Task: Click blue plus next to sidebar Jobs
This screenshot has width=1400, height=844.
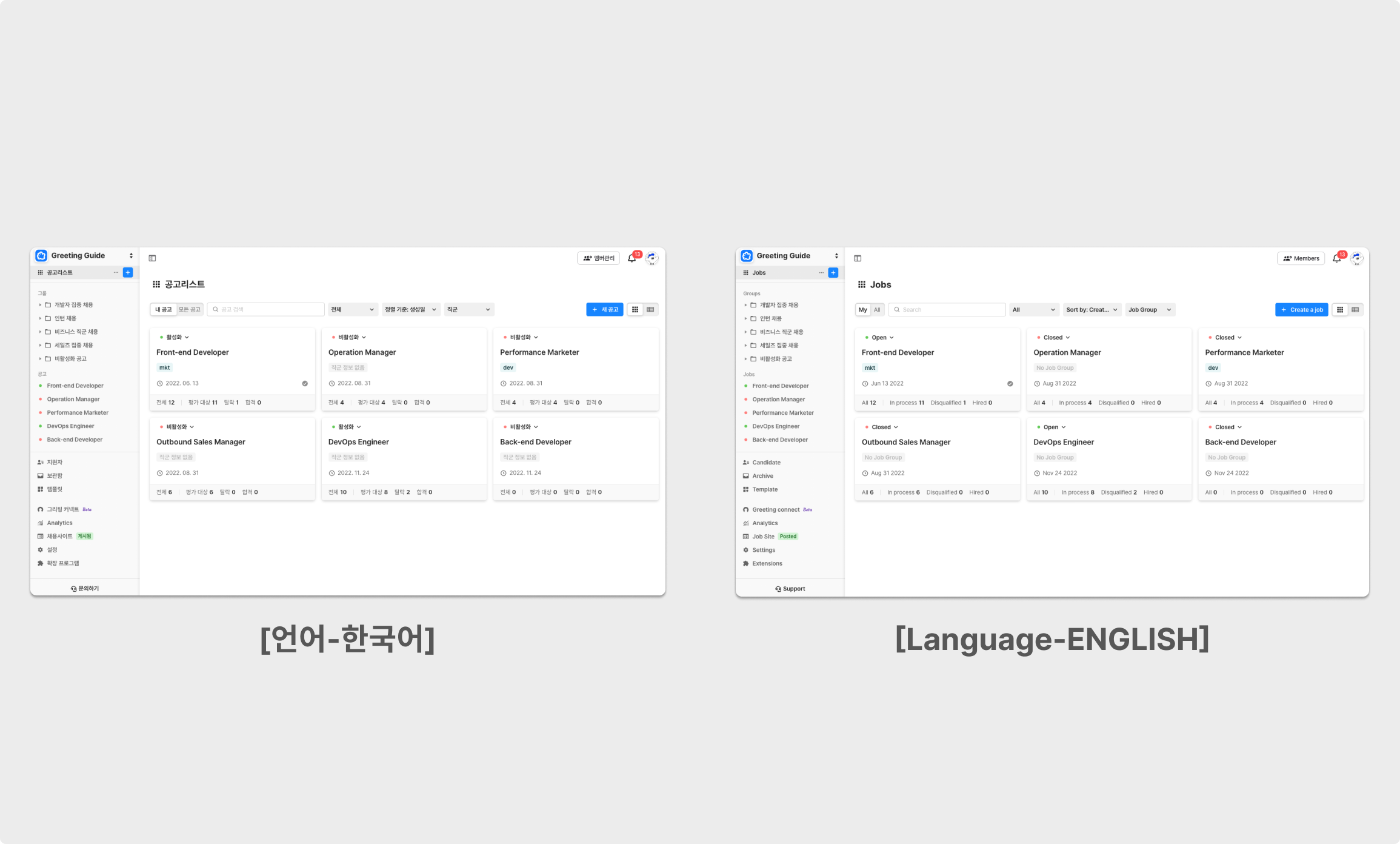Action: coord(833,273)
